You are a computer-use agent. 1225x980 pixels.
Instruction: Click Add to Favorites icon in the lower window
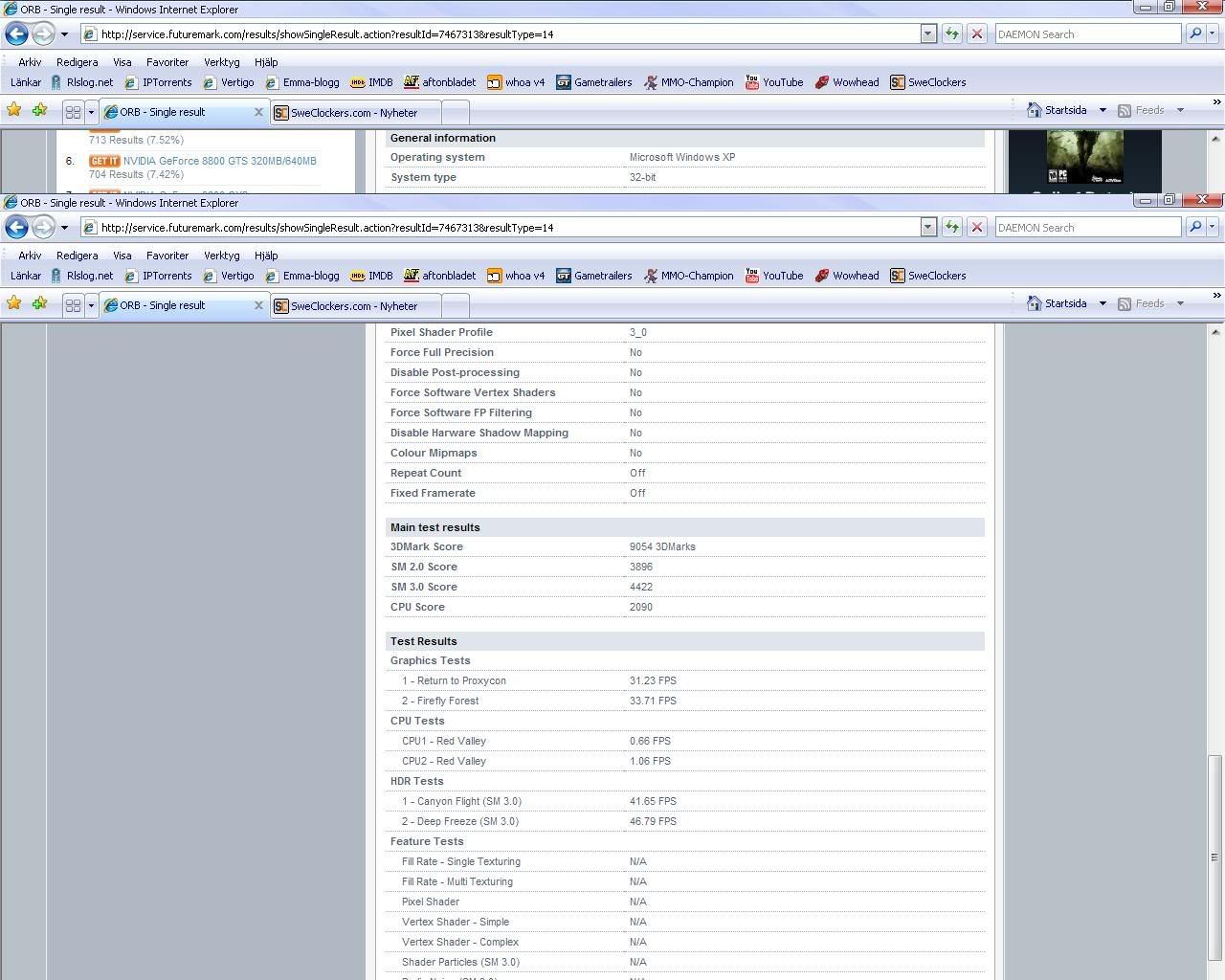(x=39, y=304)
